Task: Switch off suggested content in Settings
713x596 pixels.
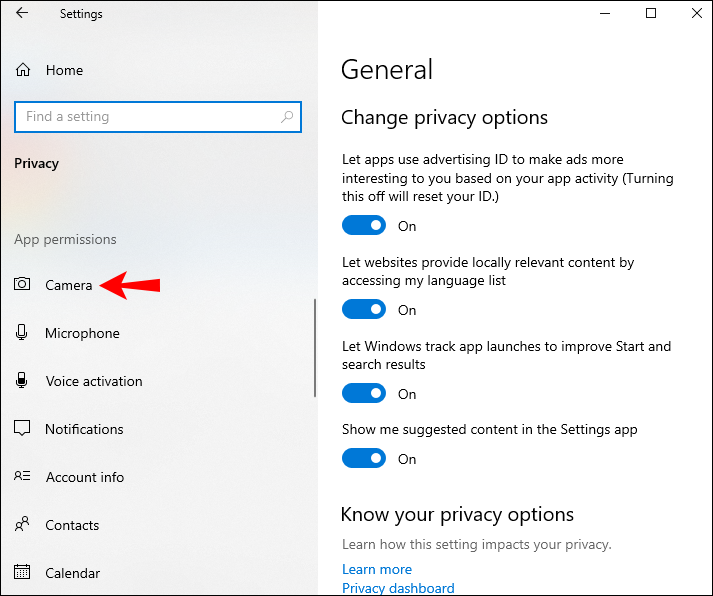Action: tap(364, 459)
